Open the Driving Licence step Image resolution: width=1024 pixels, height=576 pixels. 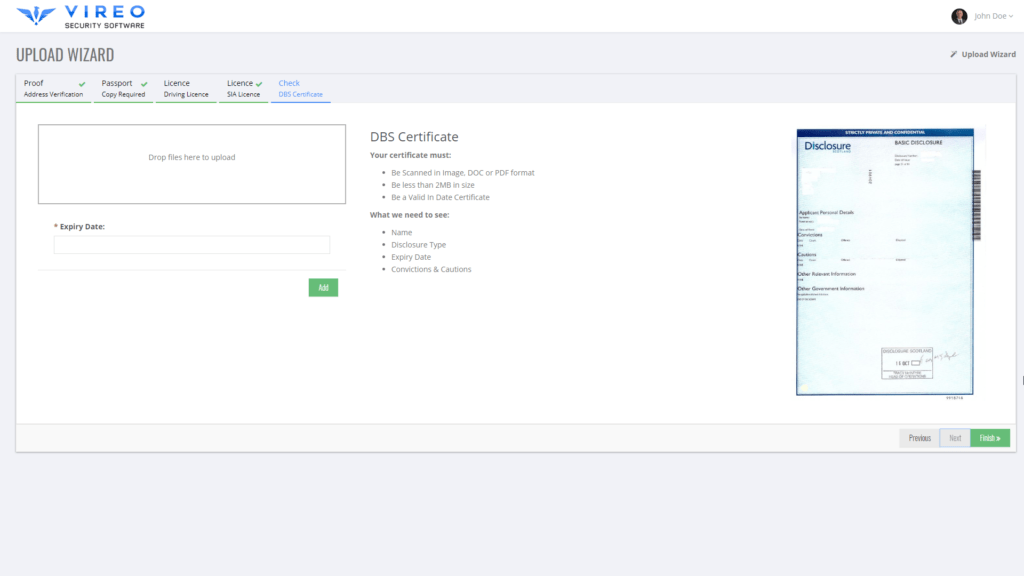(185, 88)
